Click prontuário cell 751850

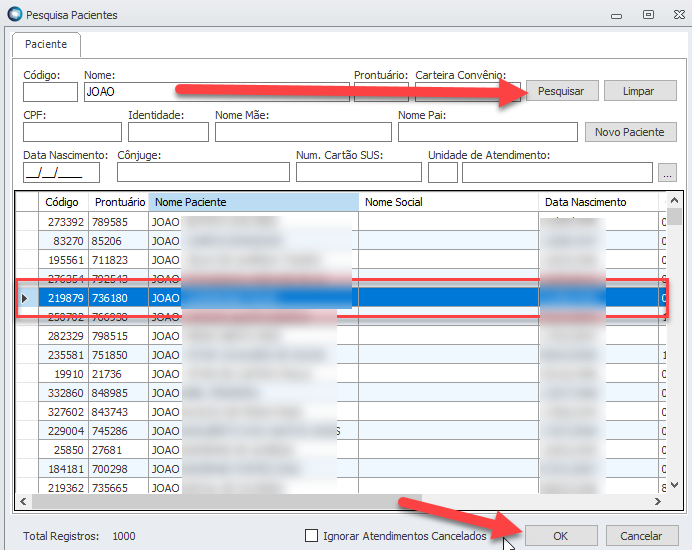pos(119,355)
